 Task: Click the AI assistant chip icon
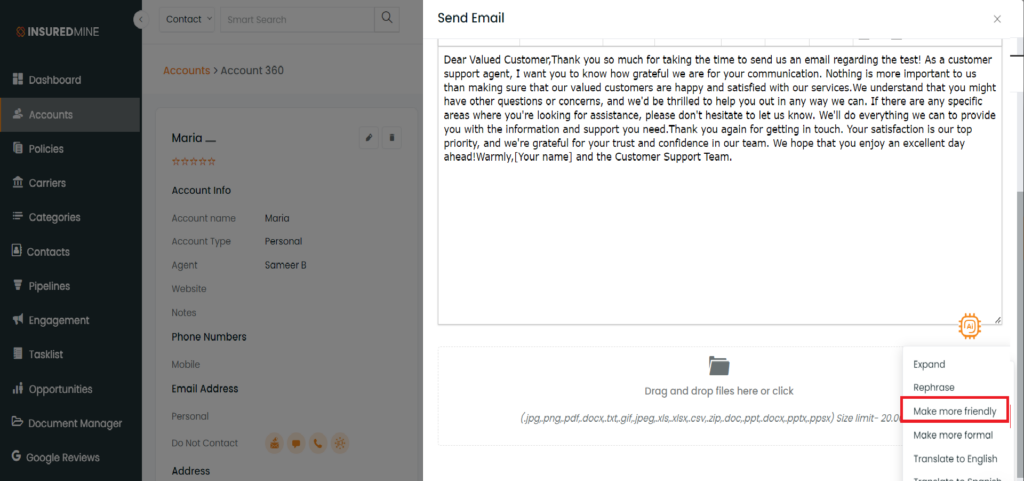970,325
